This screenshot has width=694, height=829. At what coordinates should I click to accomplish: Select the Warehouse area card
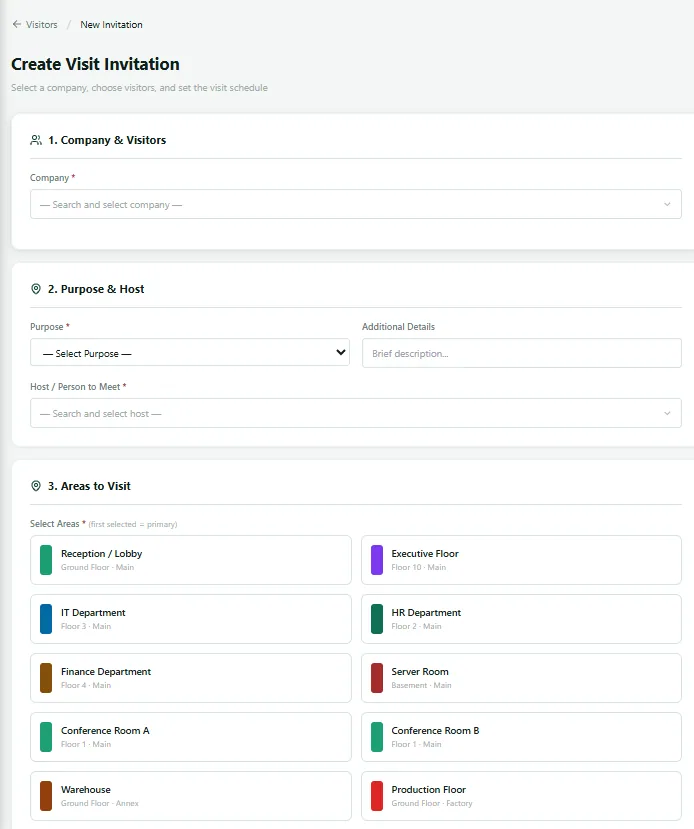(x=191, y=796)
